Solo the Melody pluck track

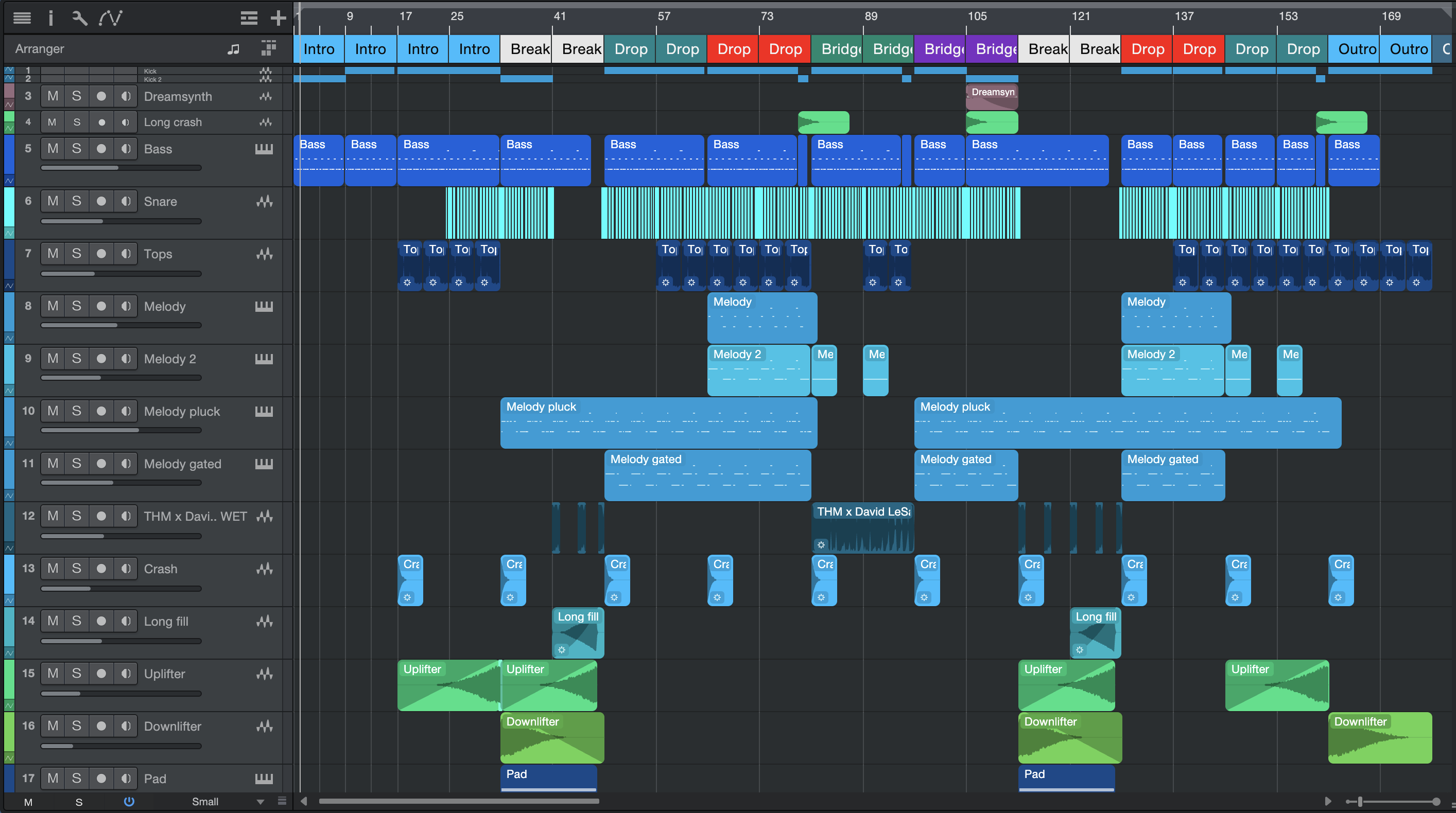point(77,411)
